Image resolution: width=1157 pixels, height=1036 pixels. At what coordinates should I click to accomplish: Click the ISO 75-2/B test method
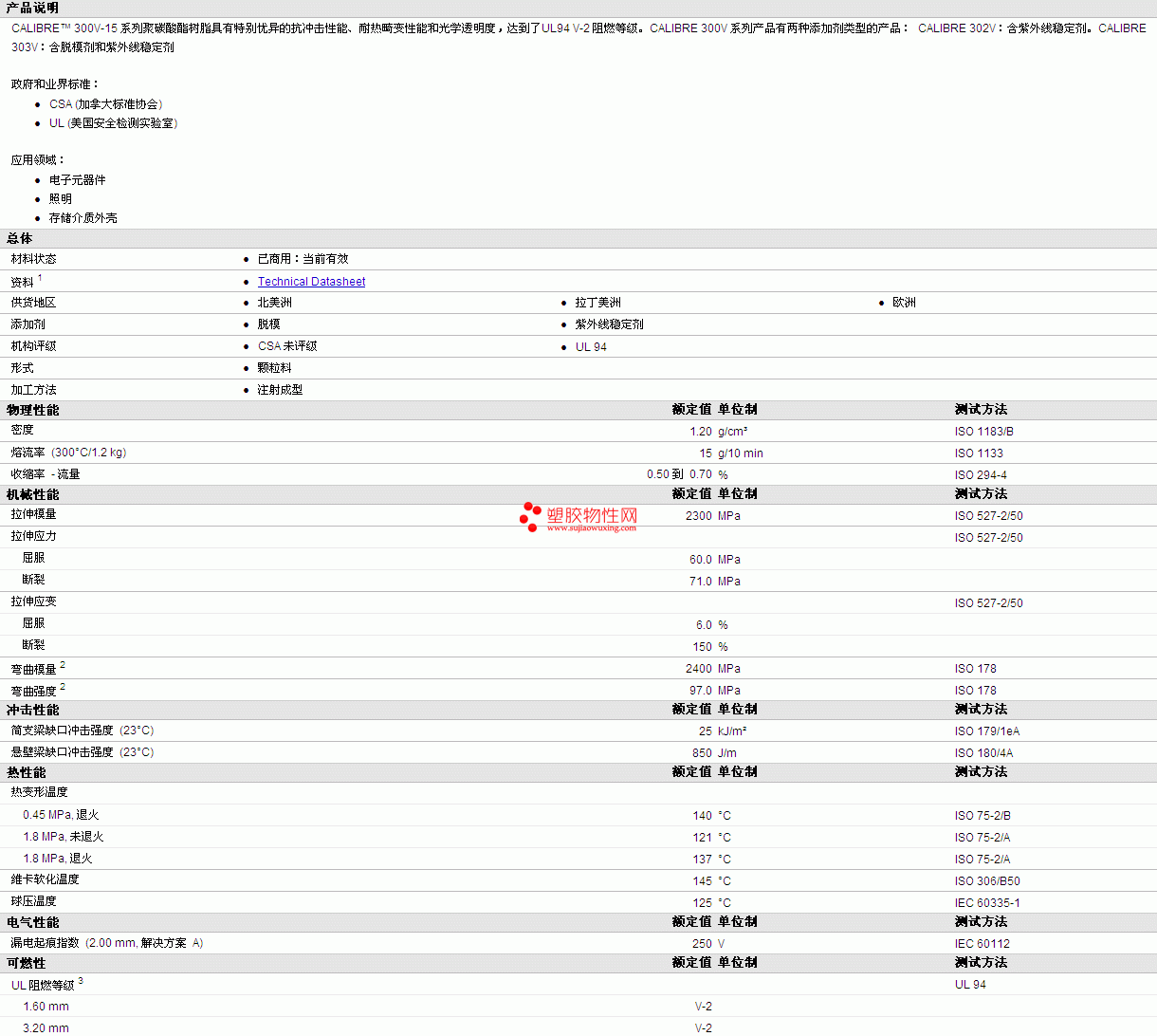[983, 816]
